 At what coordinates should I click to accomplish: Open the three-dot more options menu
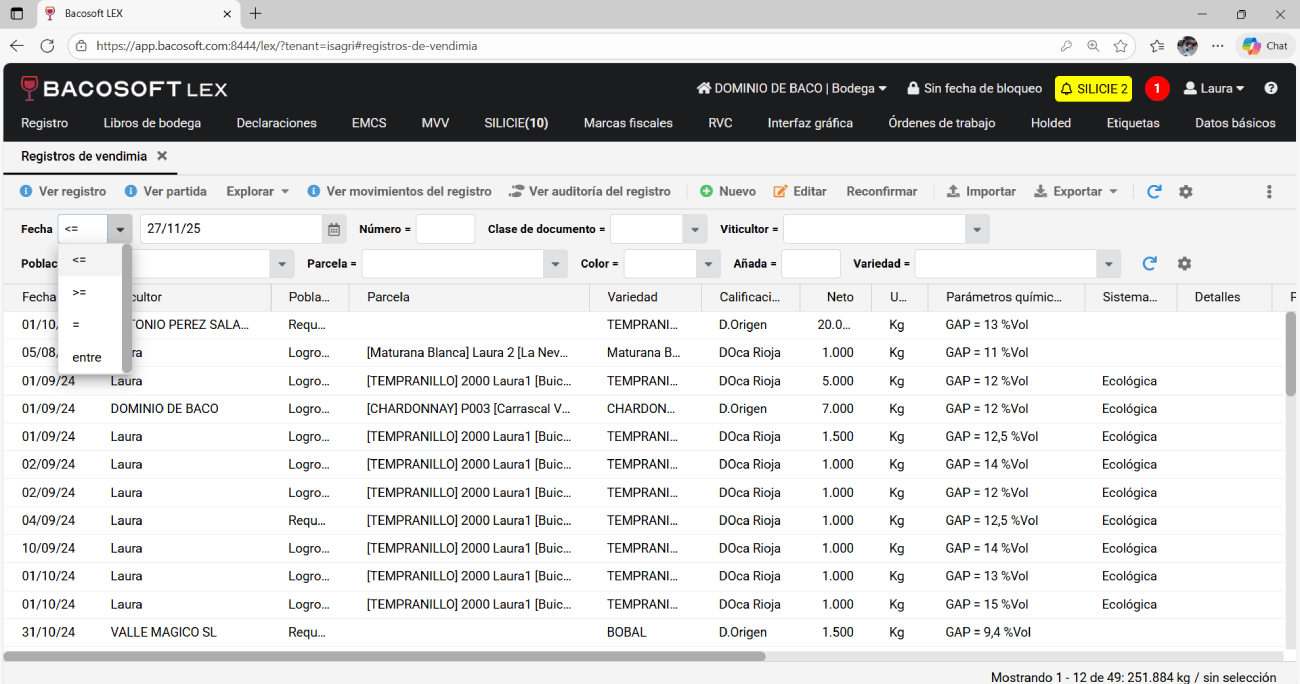tap(1269, 192)
